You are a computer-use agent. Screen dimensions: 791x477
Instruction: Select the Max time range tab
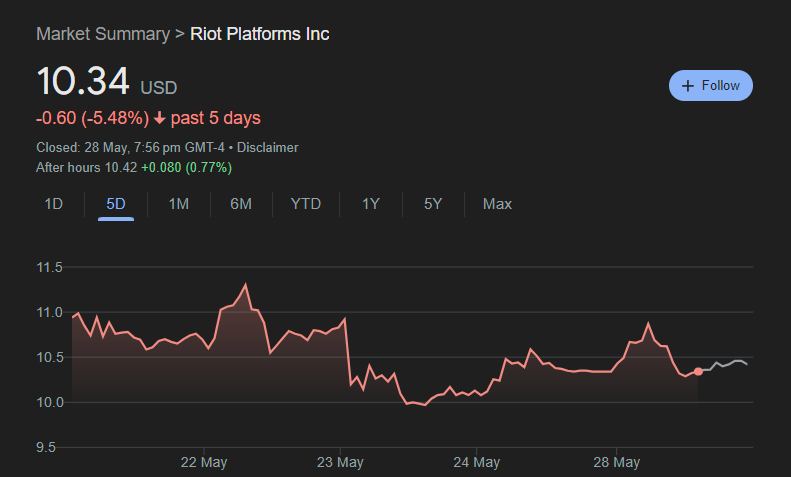point(497,204)
